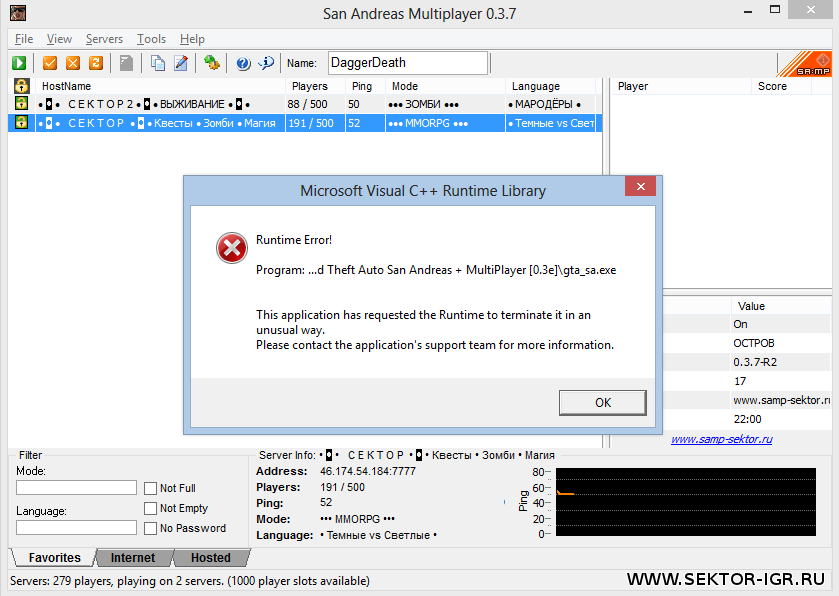The height and width of the screenshot is (596, 839).
Task: Open the Servers menu
Action: (x=104, y=39)
